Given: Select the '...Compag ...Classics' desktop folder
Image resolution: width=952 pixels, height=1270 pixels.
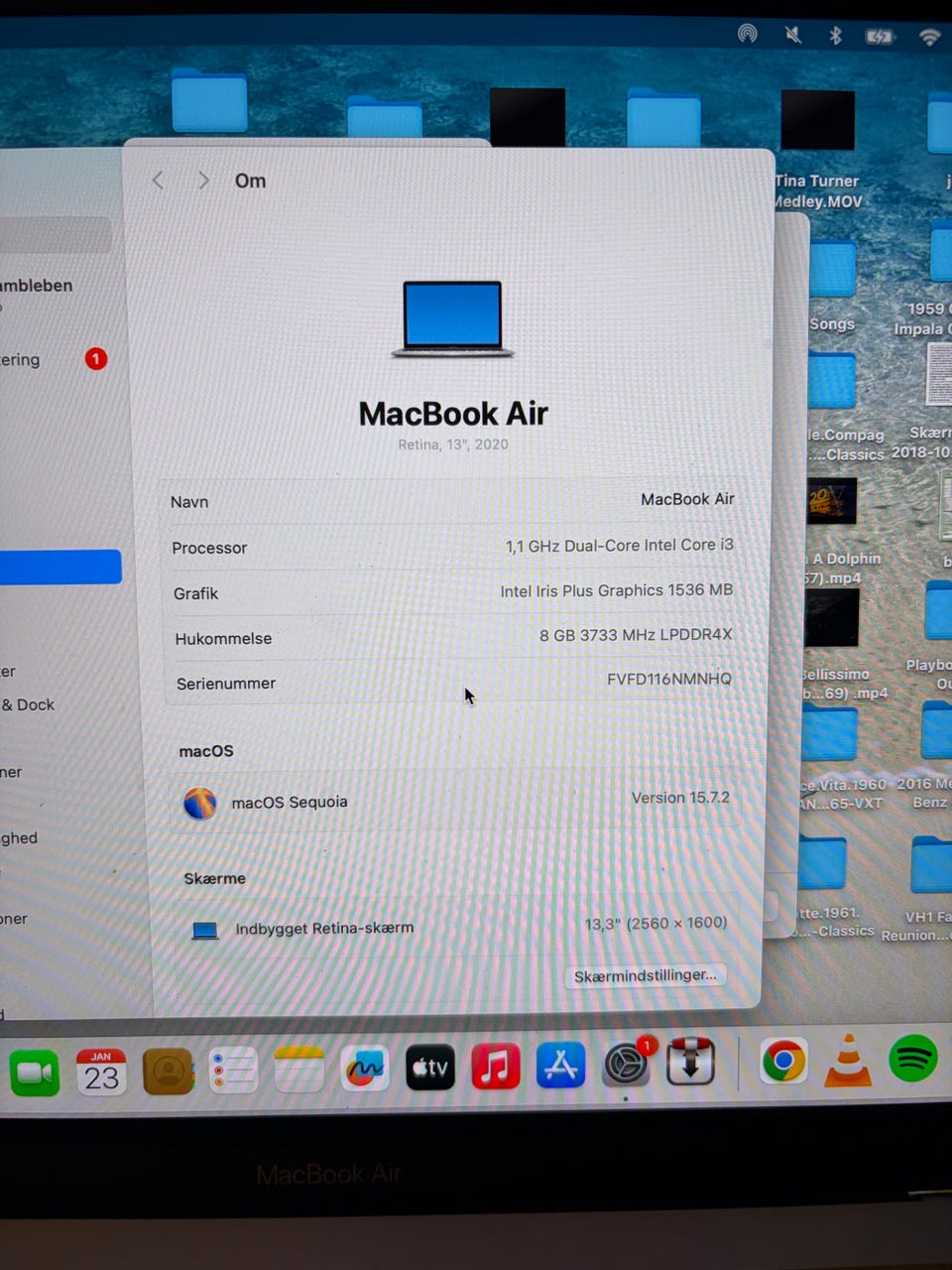Looking at the screenshot, I should pos(831,407).
